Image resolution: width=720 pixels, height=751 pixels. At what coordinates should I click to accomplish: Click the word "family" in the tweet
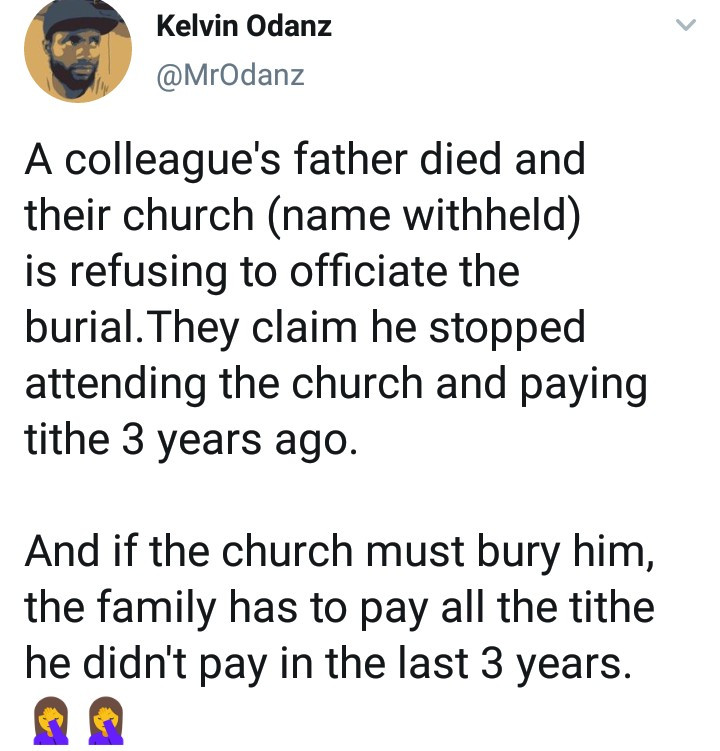coord(160,608)
